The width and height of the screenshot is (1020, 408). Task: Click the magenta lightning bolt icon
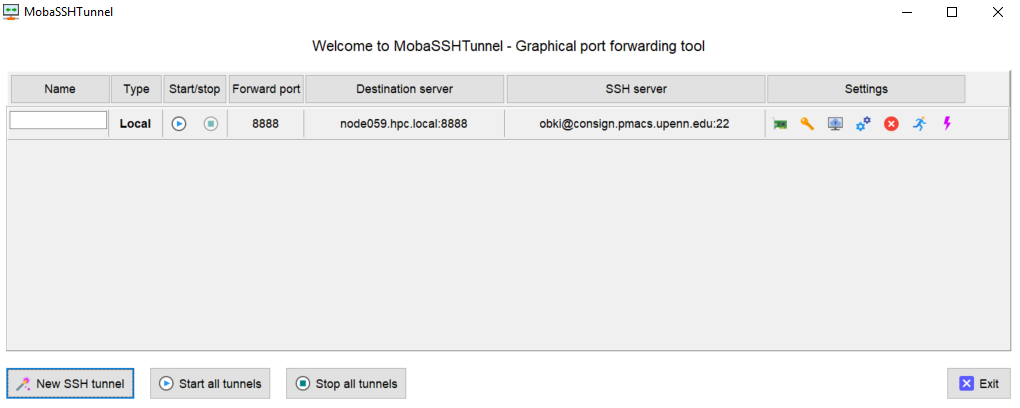(946, 124)
